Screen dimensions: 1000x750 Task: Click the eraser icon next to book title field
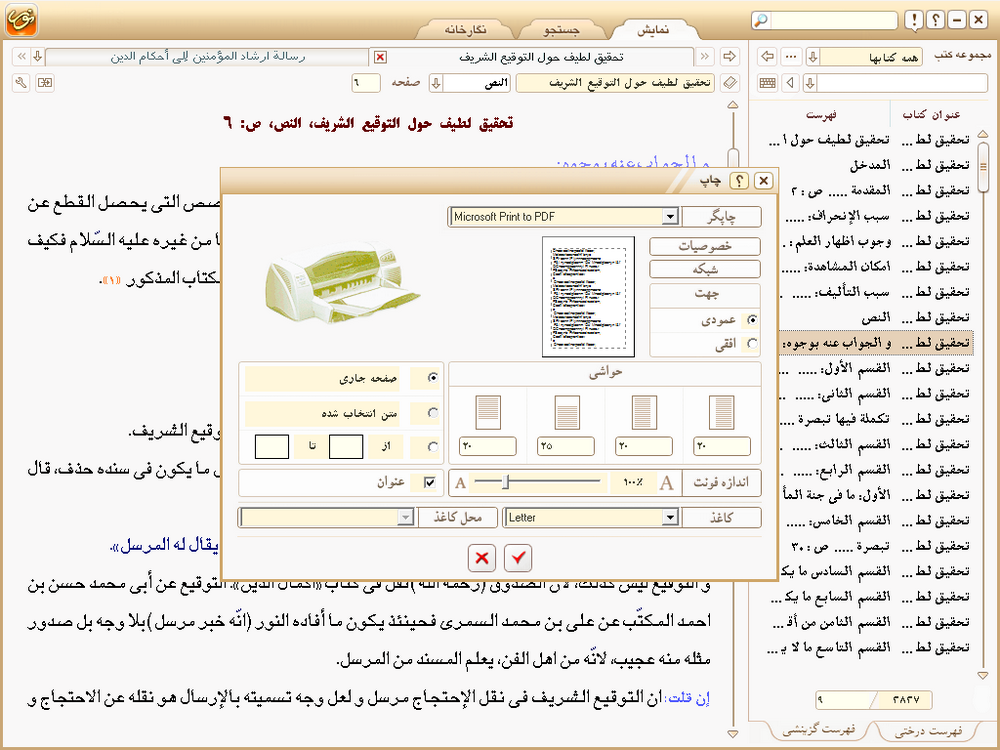point(730,83)
